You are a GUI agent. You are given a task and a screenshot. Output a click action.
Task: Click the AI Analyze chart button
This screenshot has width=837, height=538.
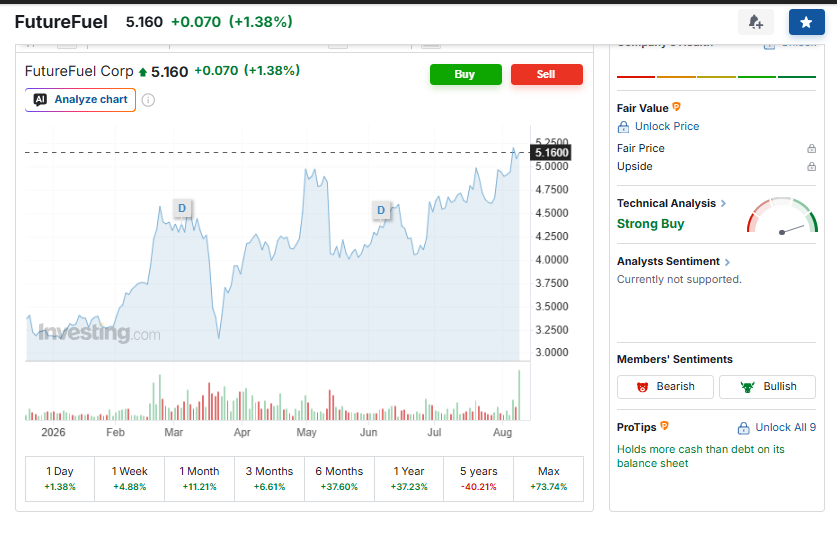(x=81, y=100)
